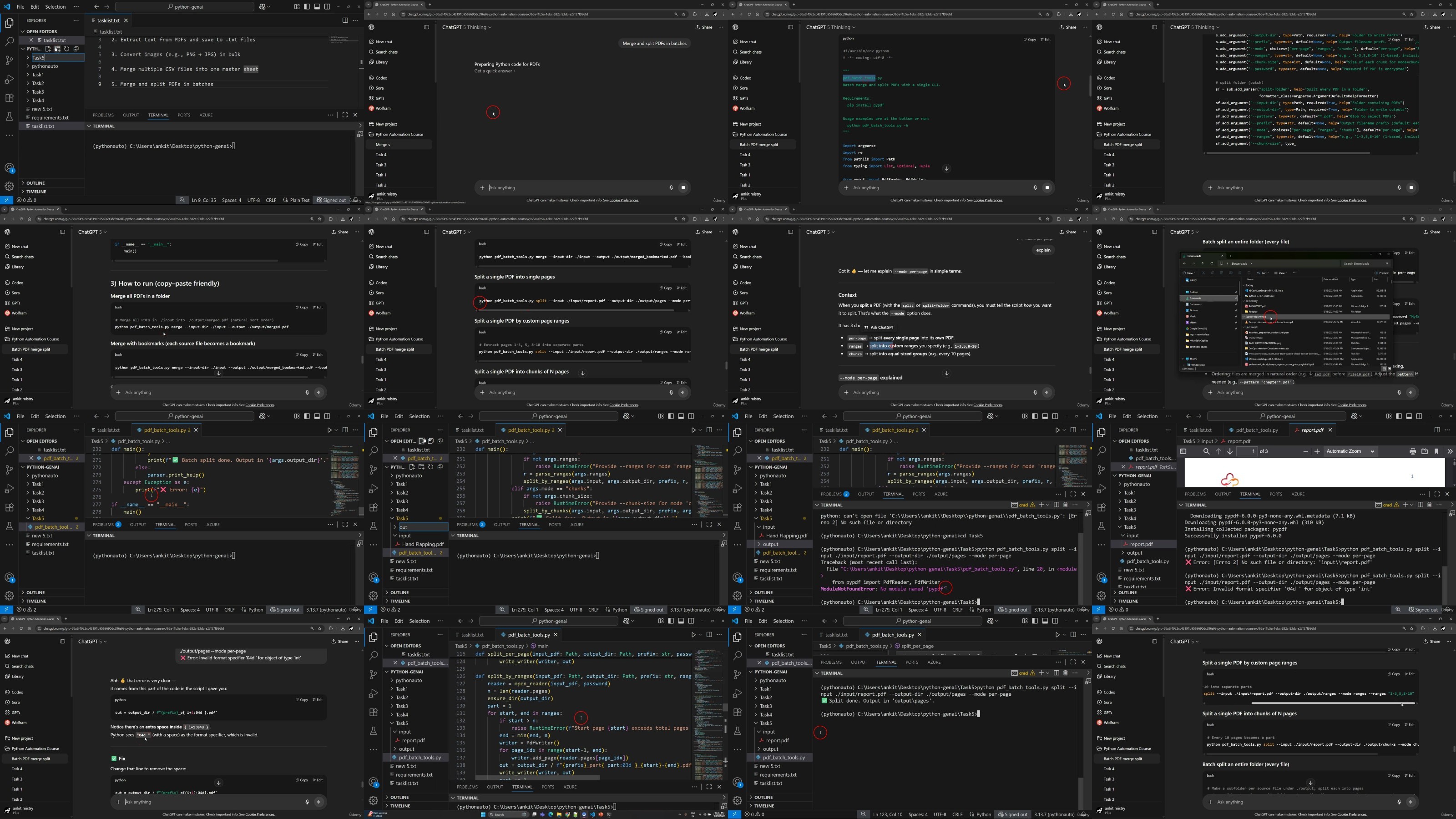This screenshot has width=1456, height=819.
Task: Zoom out with minus beside Automatic Zoom
Action: [x=1305, y=451]
